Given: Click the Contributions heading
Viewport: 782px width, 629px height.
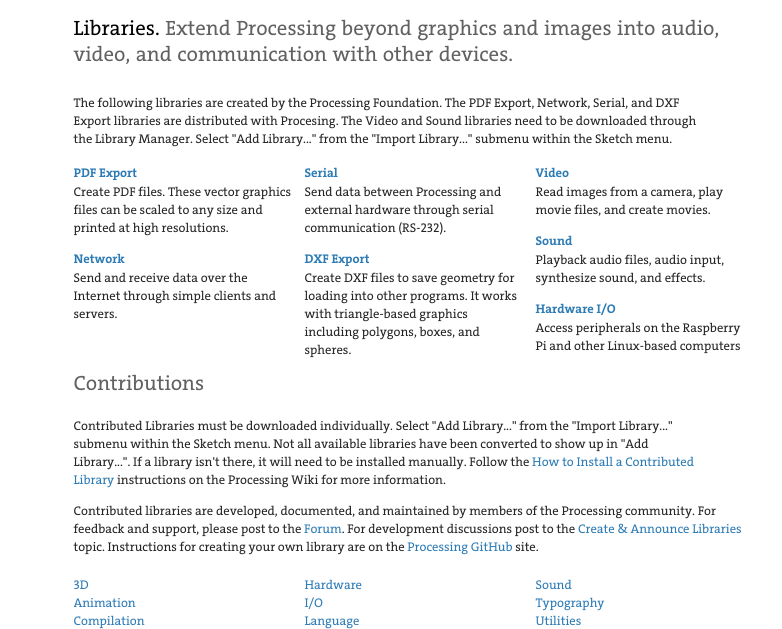Looking at the screenshot, I should tap(139, 383).
